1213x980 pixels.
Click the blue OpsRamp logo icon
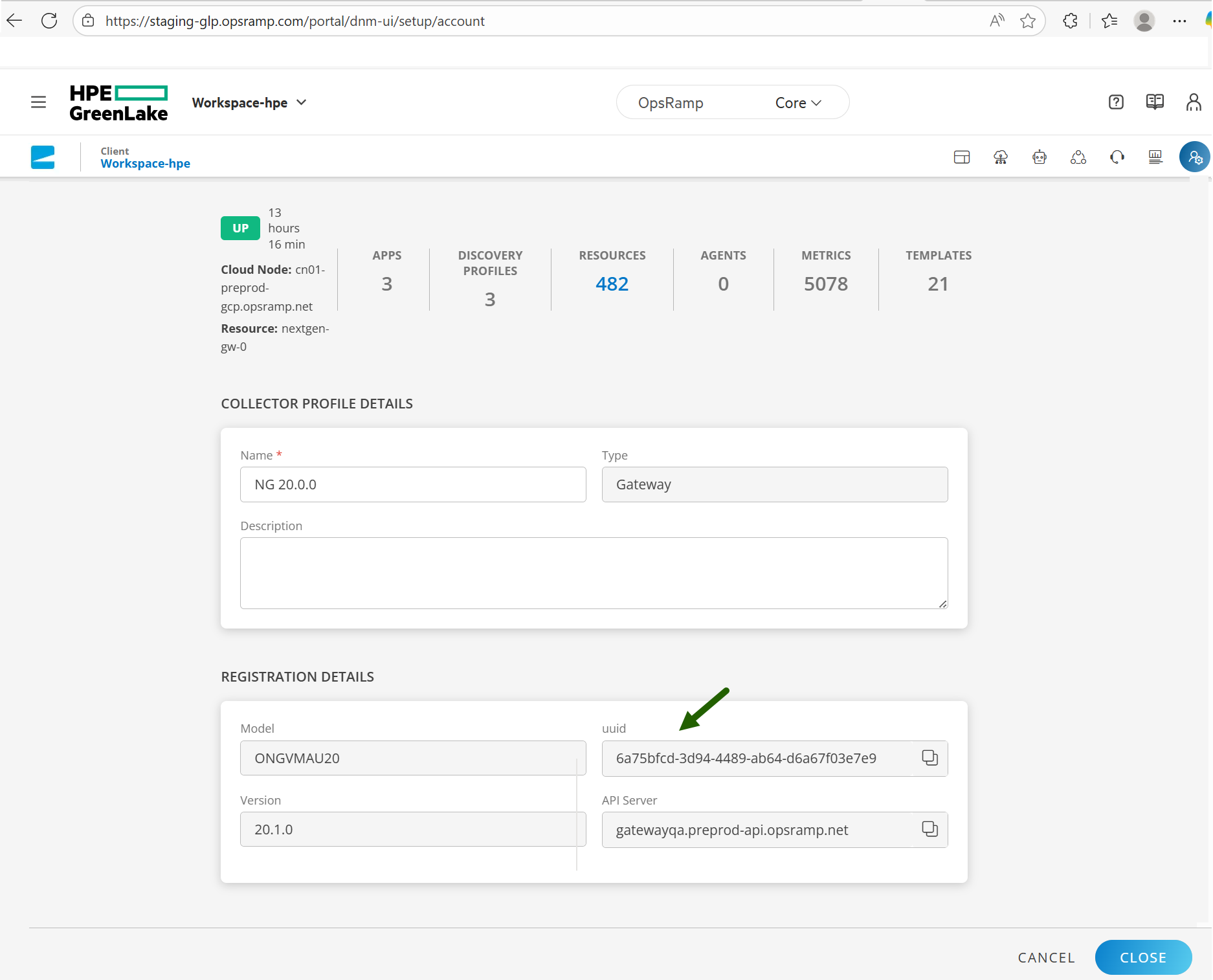click(x=43, y=157)
